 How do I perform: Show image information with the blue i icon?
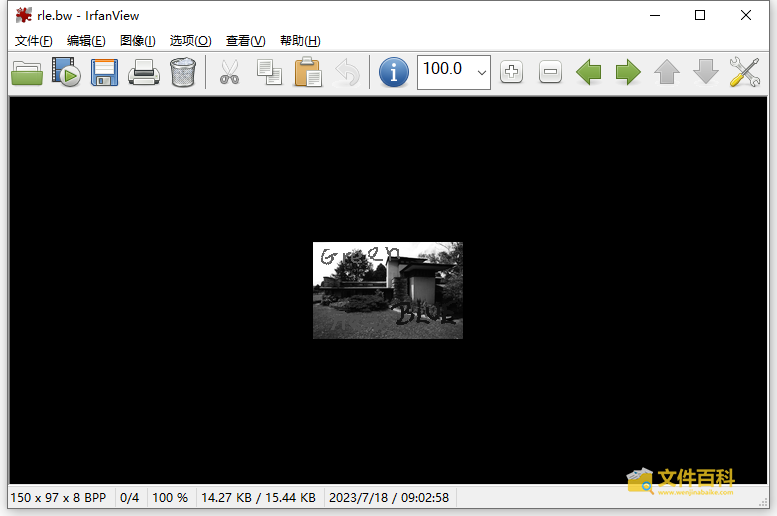pyautogui.click(x=394, y=73)
